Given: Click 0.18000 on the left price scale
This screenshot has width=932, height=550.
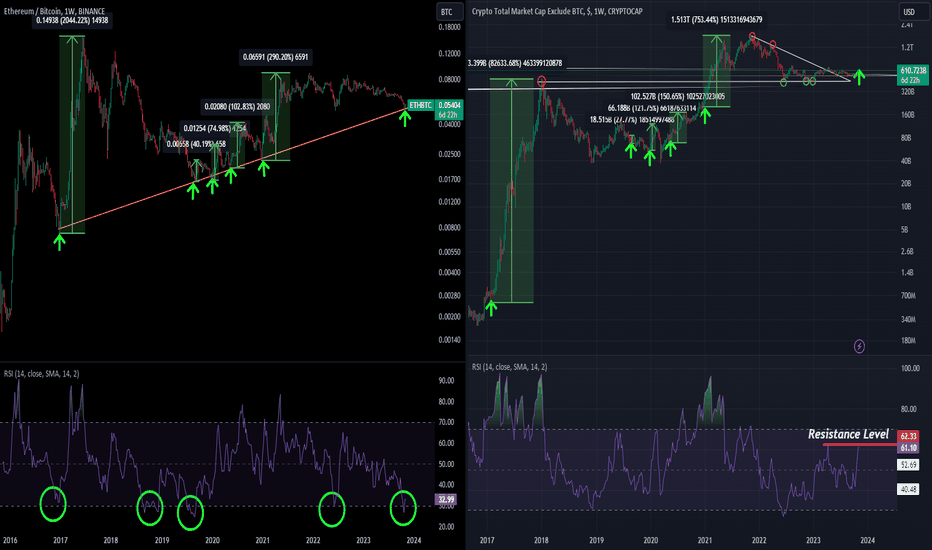Looking at the screenshot, I should tap(449, 27).
